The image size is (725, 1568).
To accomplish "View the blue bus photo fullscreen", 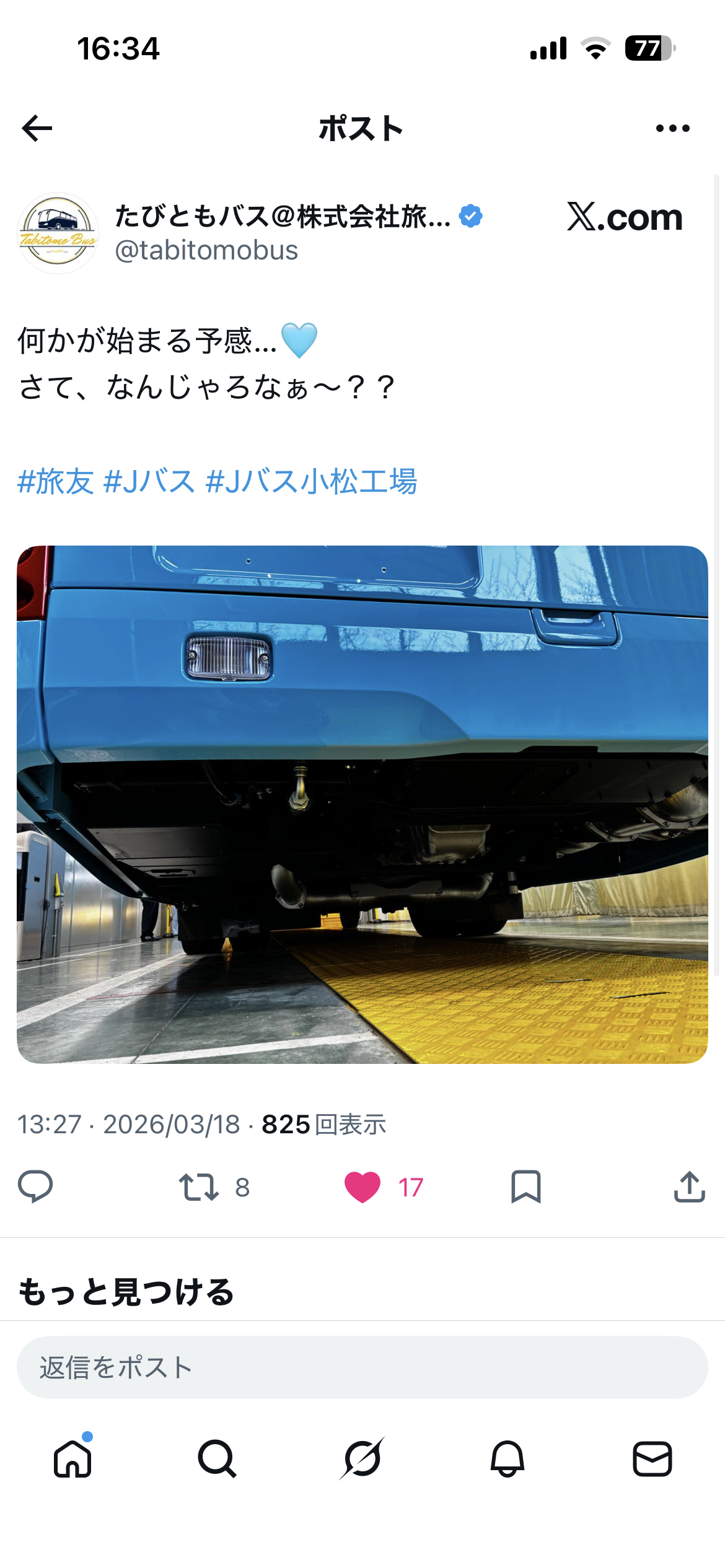I will (x=362, y=804).
